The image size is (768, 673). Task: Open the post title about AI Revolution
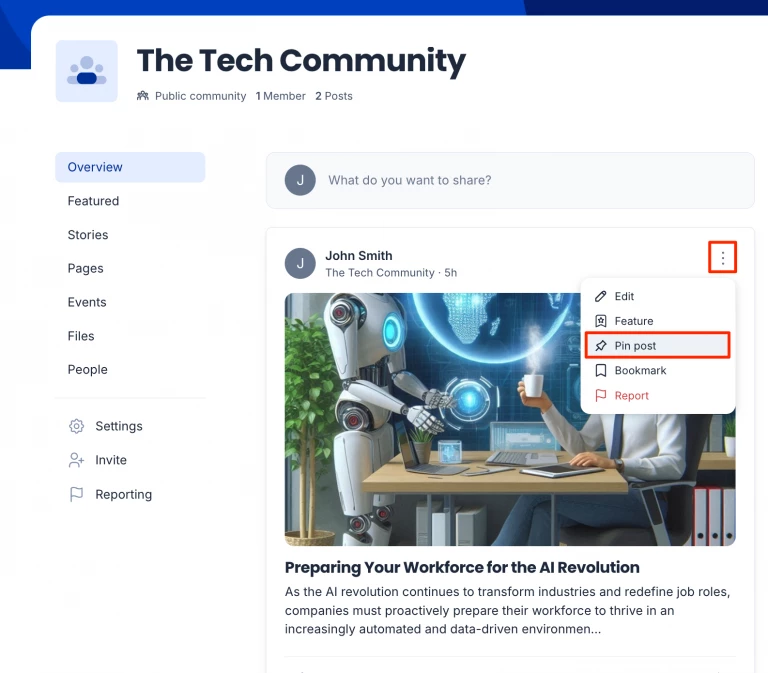(x=462, y=567)
